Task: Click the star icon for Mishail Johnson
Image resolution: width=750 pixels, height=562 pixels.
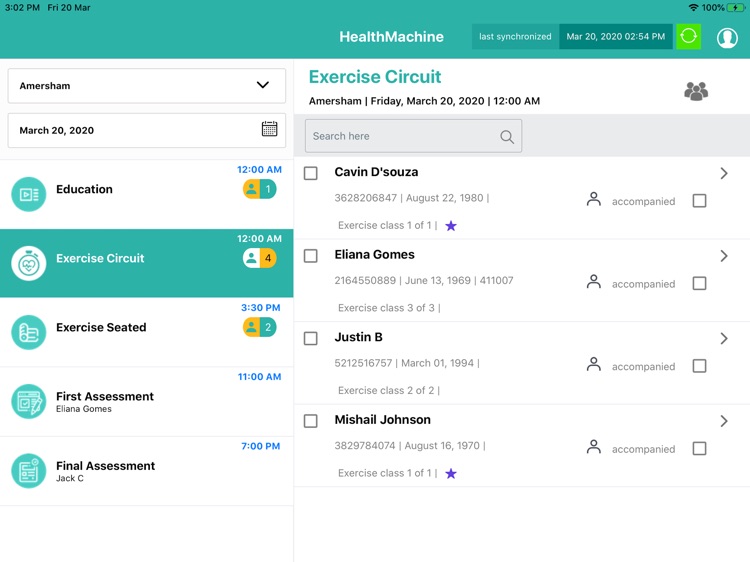Action: (451, 474)
